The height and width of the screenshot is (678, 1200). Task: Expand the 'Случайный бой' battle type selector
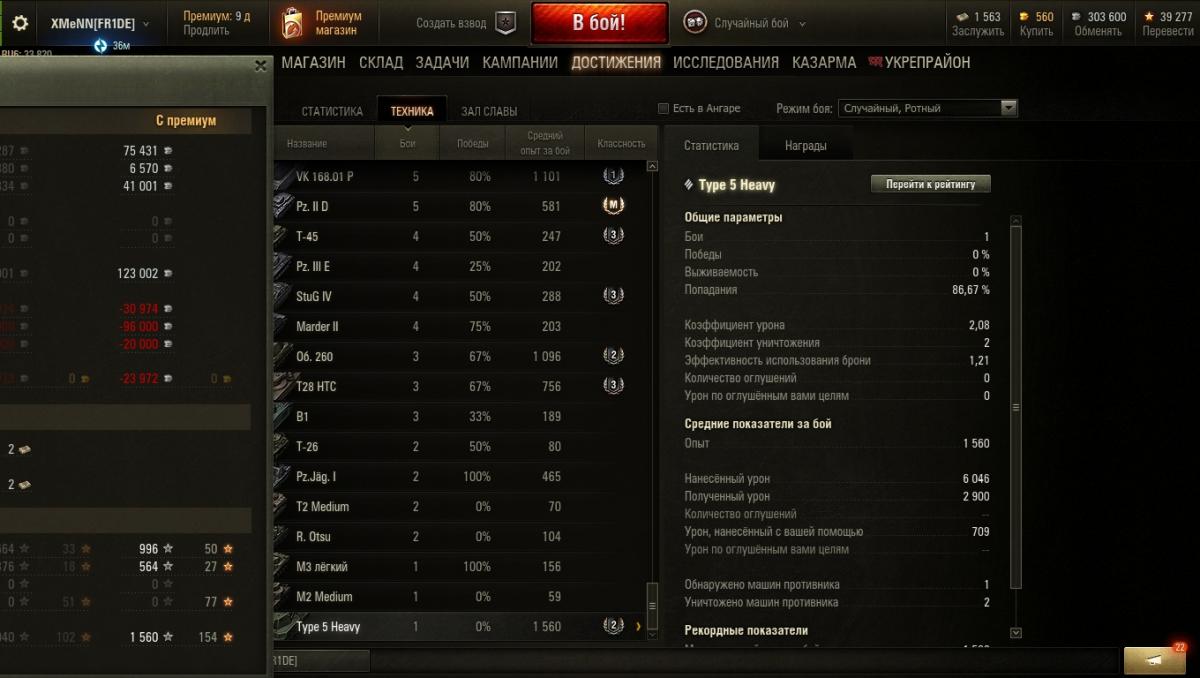click(x=745, y=23)
